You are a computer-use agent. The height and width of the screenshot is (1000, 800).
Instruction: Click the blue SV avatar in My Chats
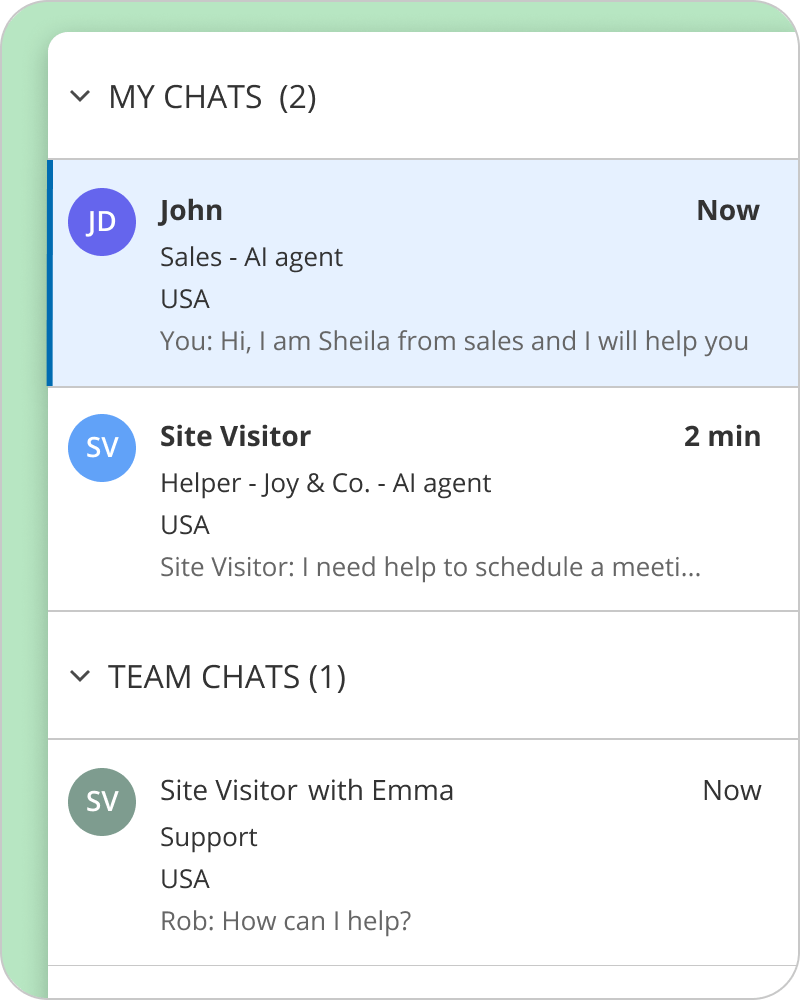click(102, 448)
